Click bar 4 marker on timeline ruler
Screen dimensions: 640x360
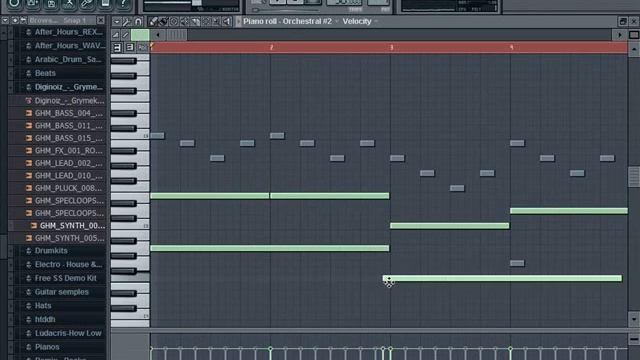[x=511, y=47]
